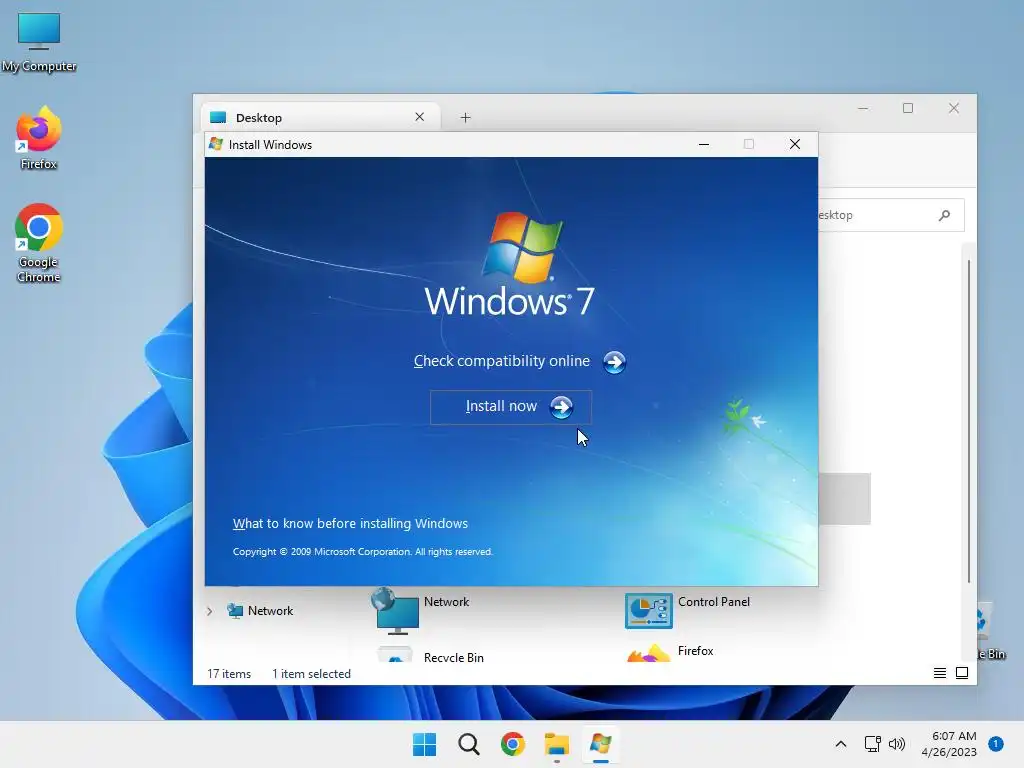Click the '1 item selected' status text

click(x=312, y=674)
